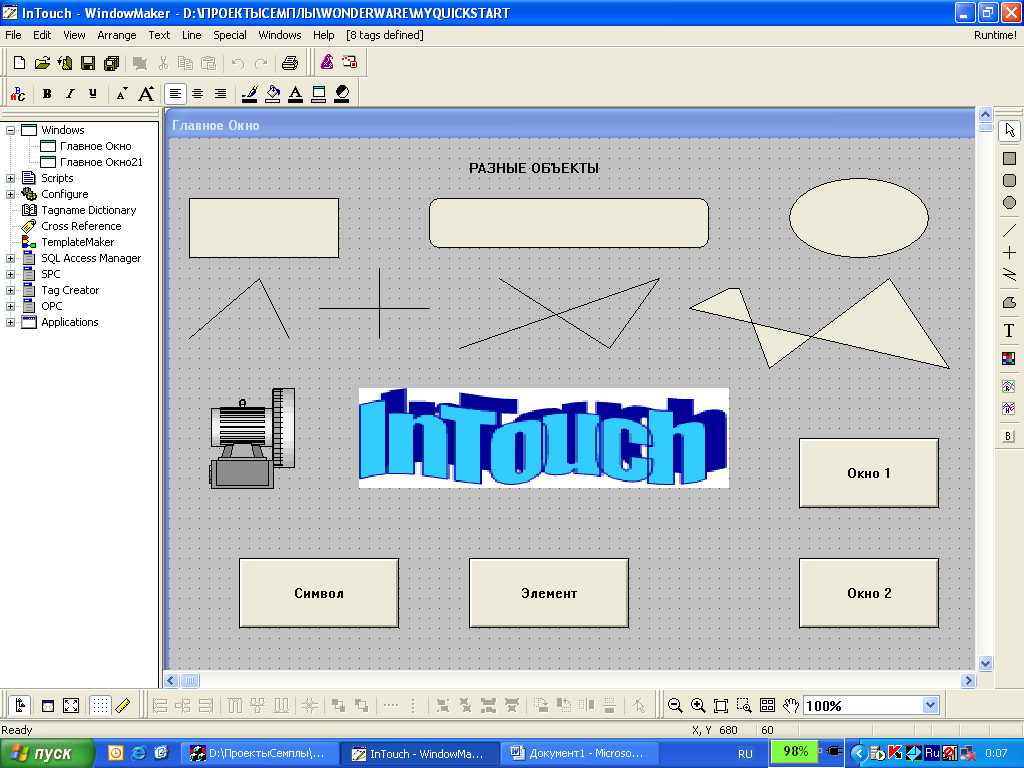This screenshot has width=1024, height=768.
Task: Select the Line drawing tool
Action: click(x=1009, y=231)
